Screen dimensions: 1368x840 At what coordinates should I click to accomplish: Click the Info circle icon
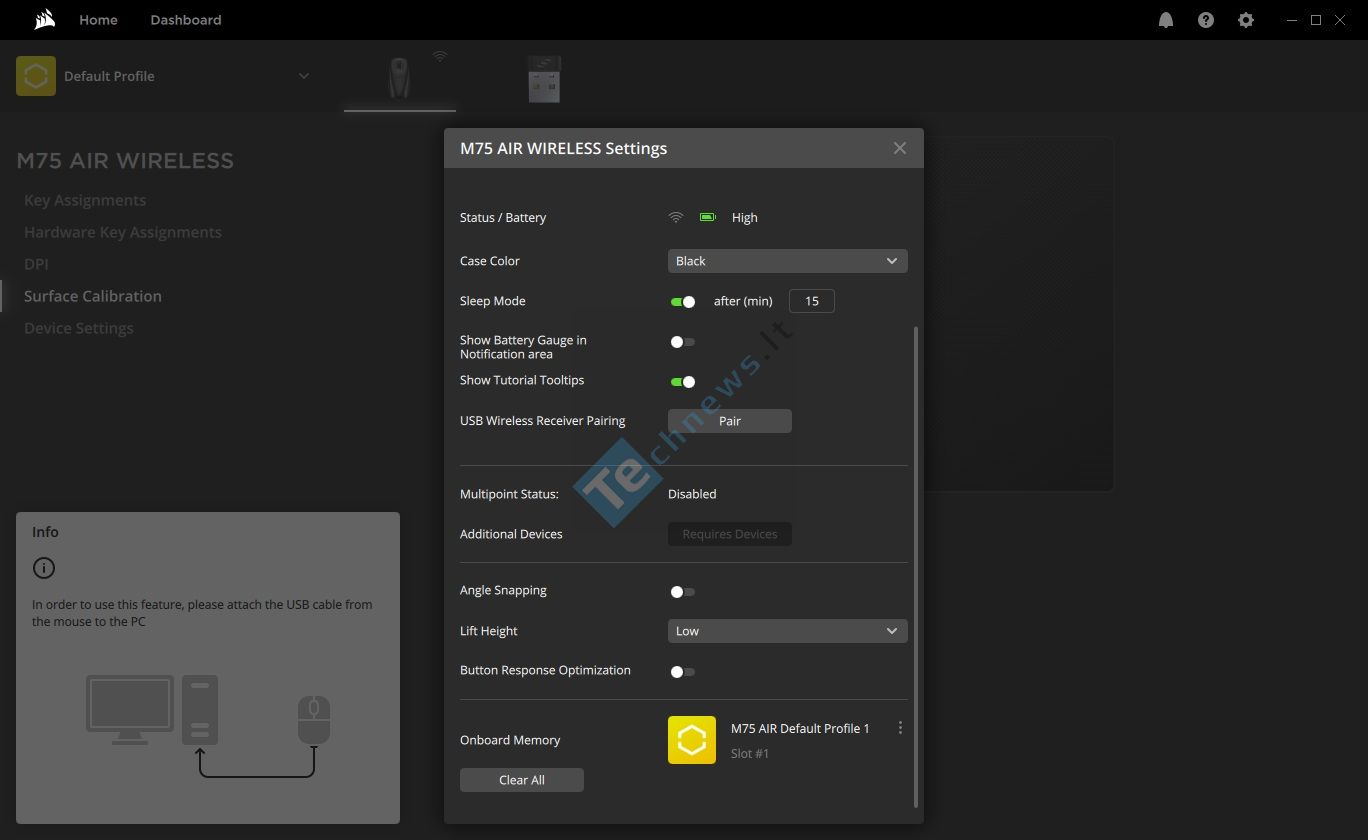[44, 568]
